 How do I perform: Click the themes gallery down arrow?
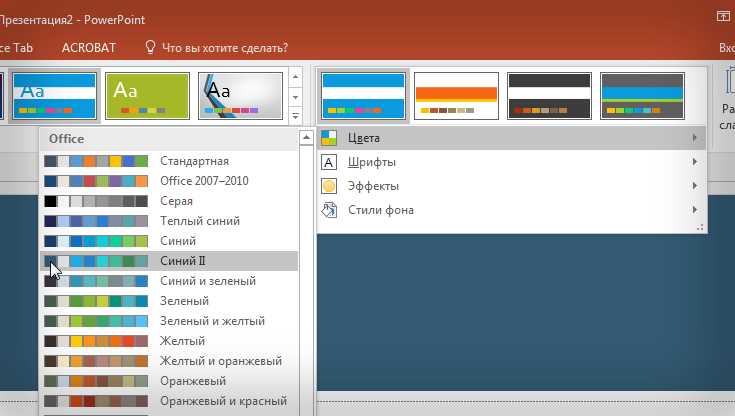(x=295, y=97)
